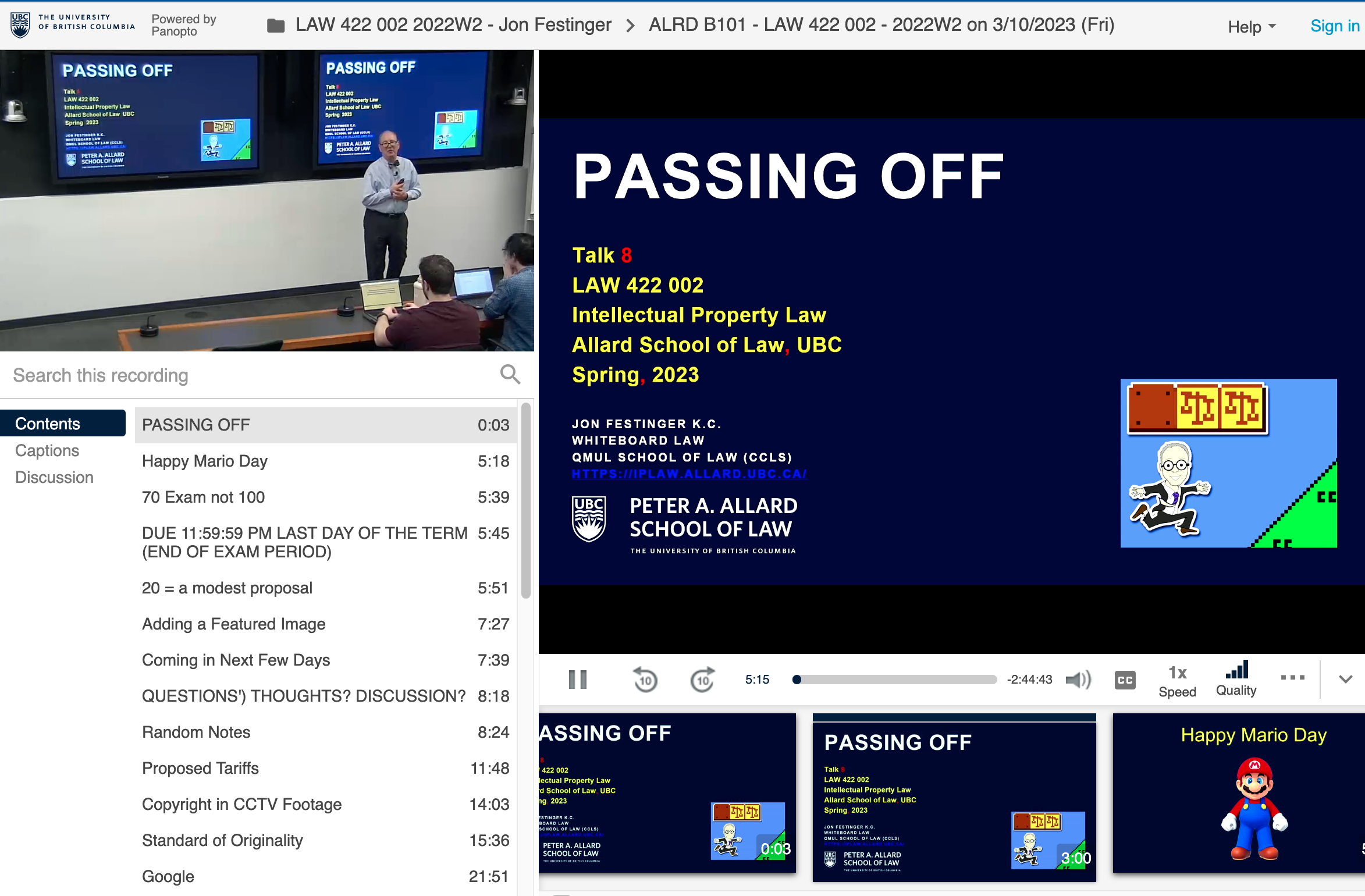Jump to Standard of Originality entry
This screenshot has width=1365, height=896.
click(x=326, y=840)
